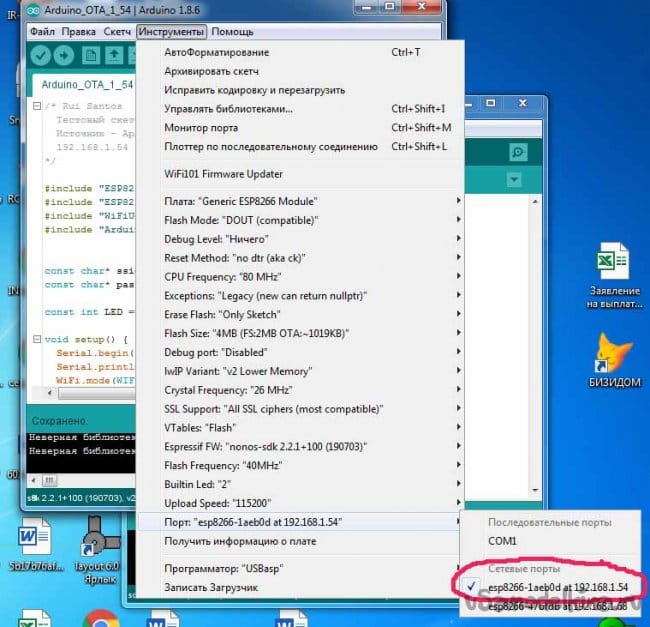Select network port esp8266-1aeb0d at 192.168.1.54

point(557,586)
